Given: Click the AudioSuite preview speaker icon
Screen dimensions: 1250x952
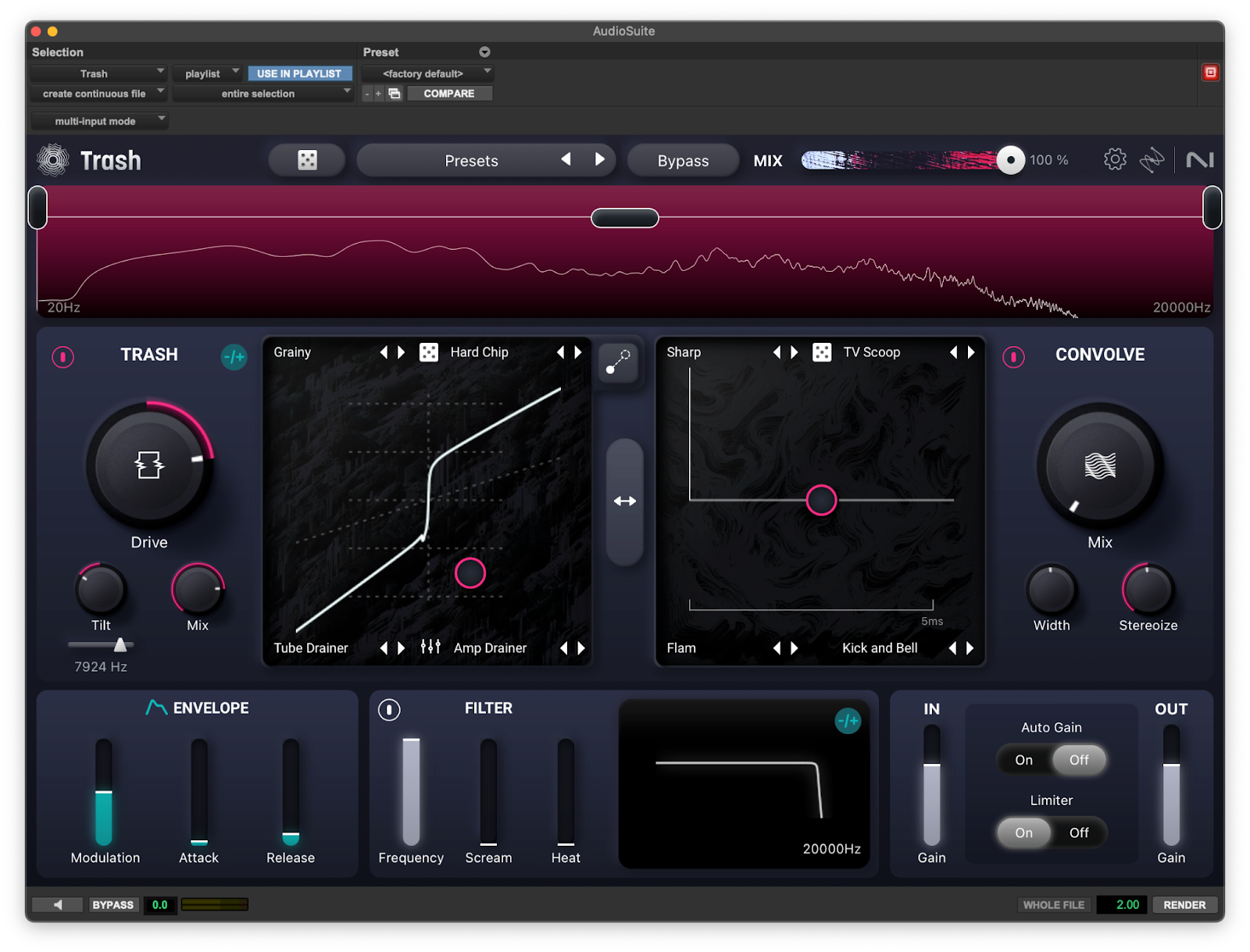Looking at the screenshot, I should pyautogui.click(x=57, y=904).
